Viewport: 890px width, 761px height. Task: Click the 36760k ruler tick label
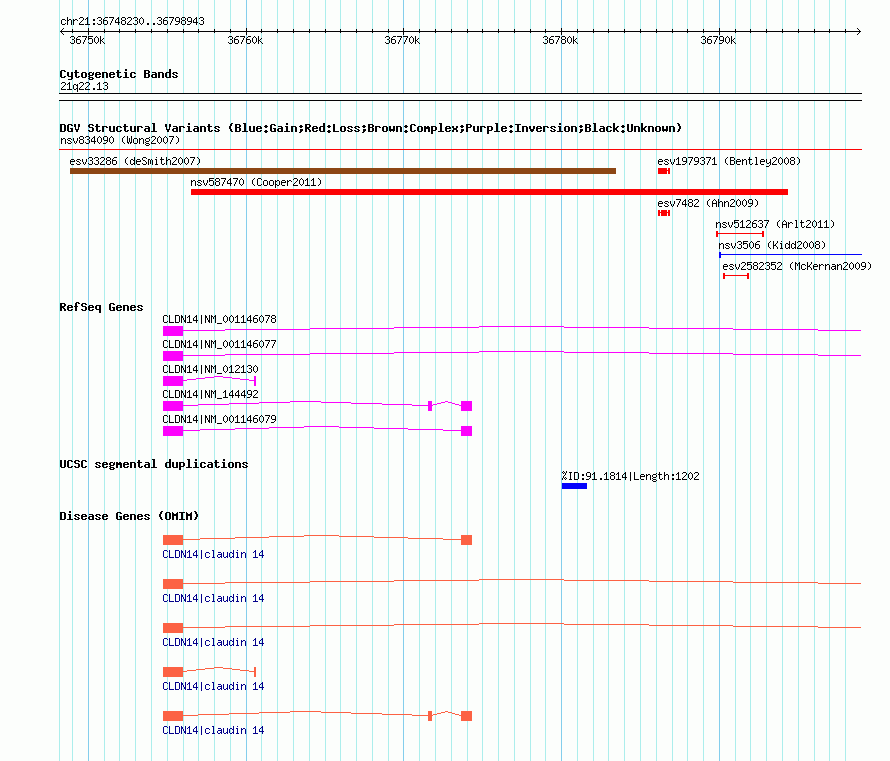coord(245,40)
